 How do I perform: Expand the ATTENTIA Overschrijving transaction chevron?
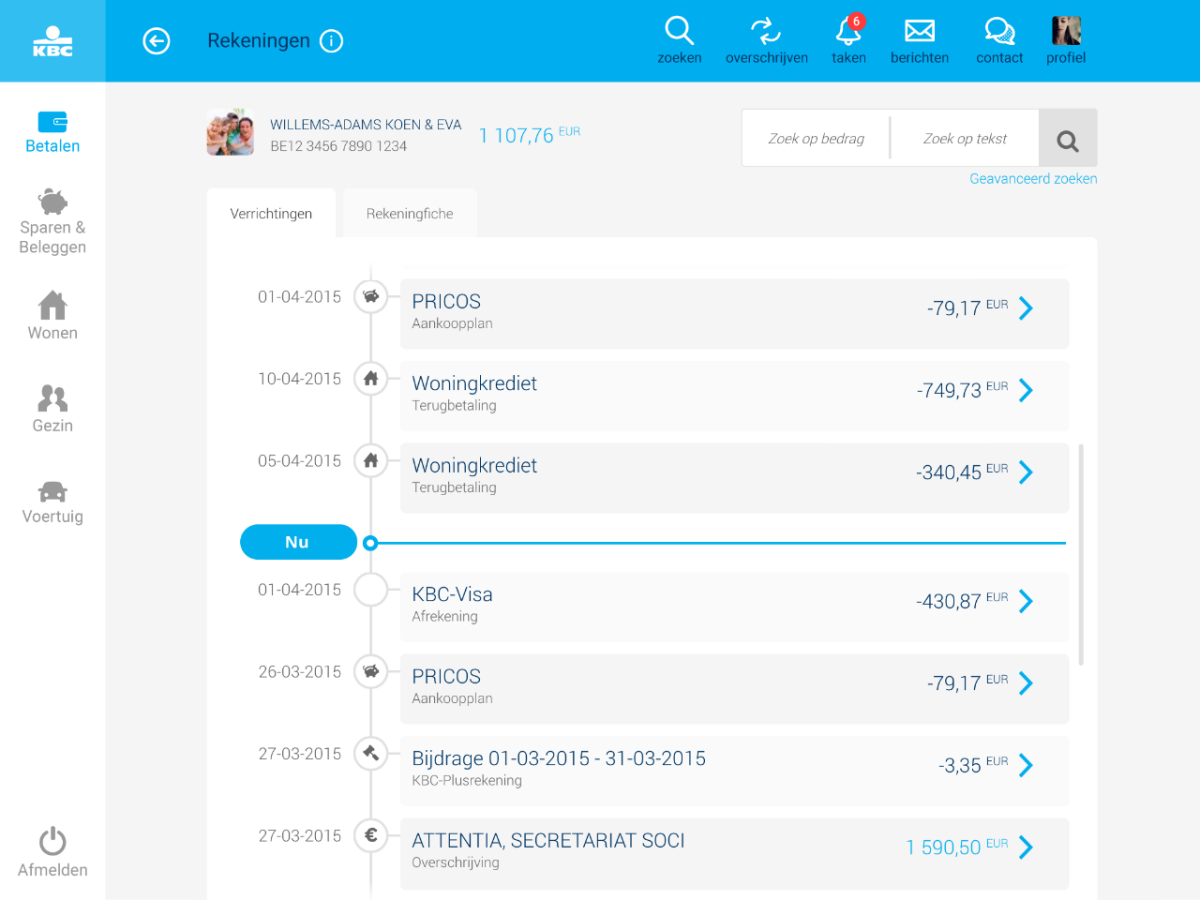coord(1025,848)
